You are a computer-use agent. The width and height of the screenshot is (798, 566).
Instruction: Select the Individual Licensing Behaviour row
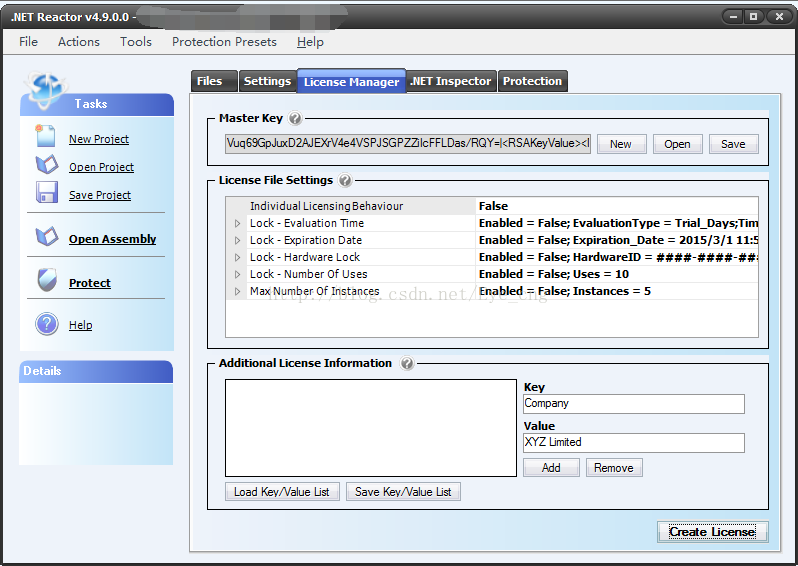coord(492,206)
